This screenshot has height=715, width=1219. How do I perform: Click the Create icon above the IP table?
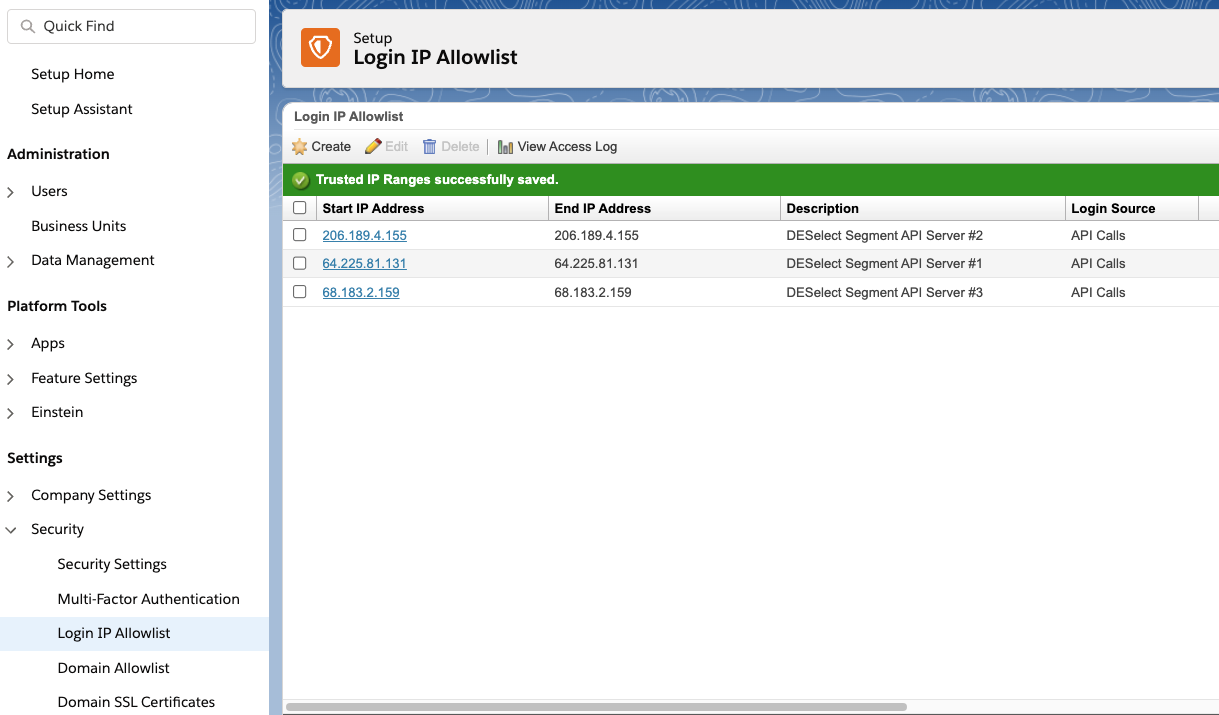[x=299, y=146]
